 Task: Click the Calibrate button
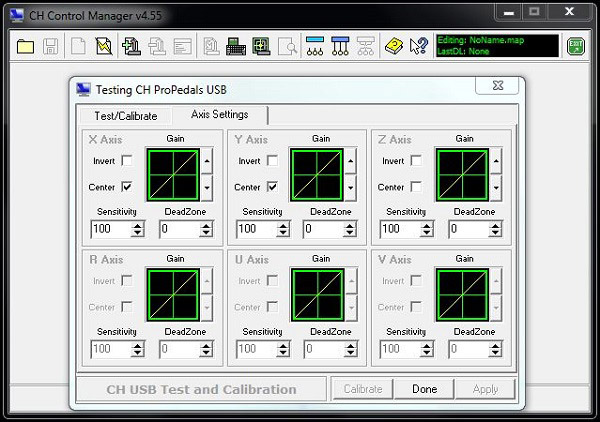coord(363,389)
